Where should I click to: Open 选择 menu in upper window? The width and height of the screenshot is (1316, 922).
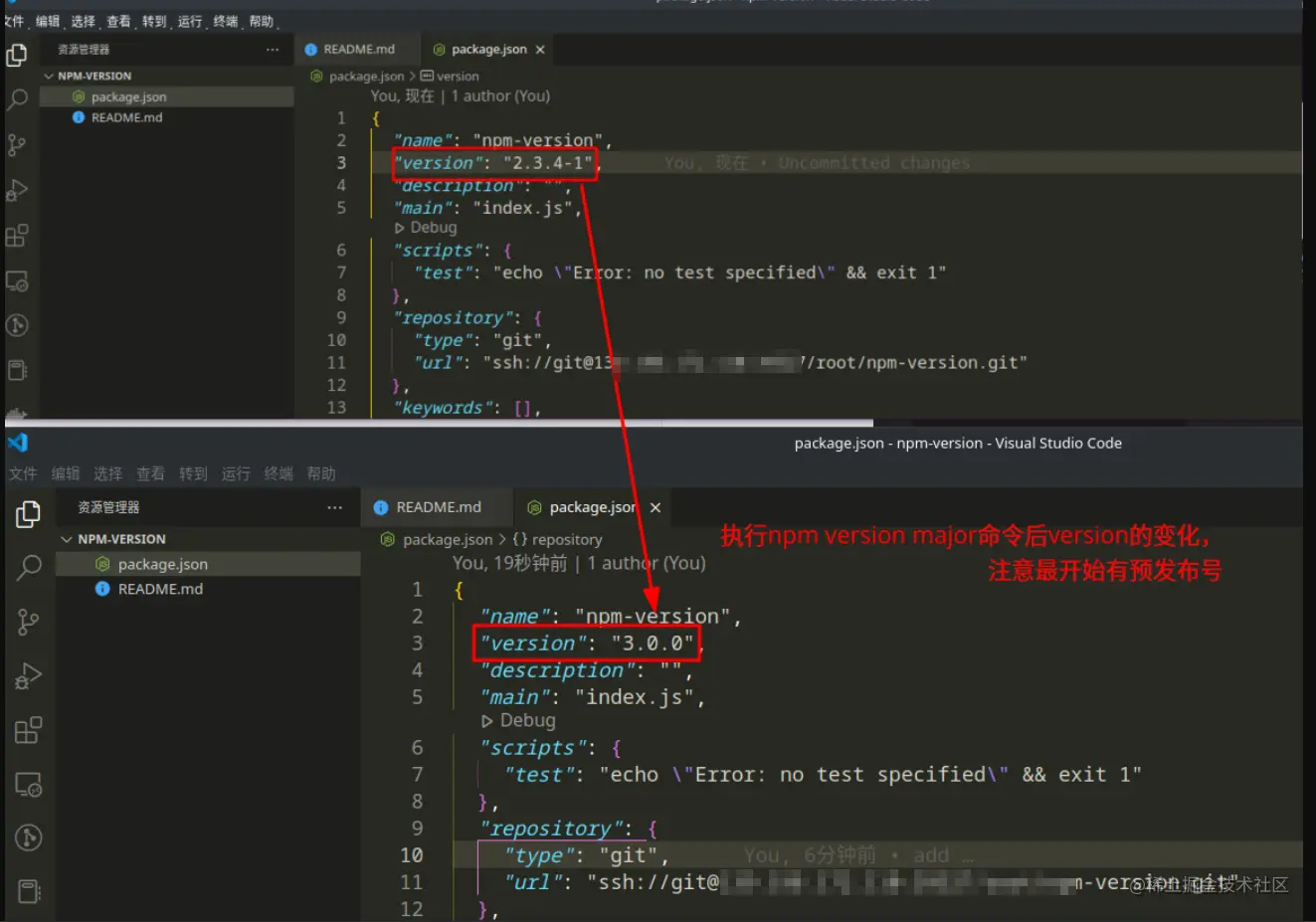[84, 21]
